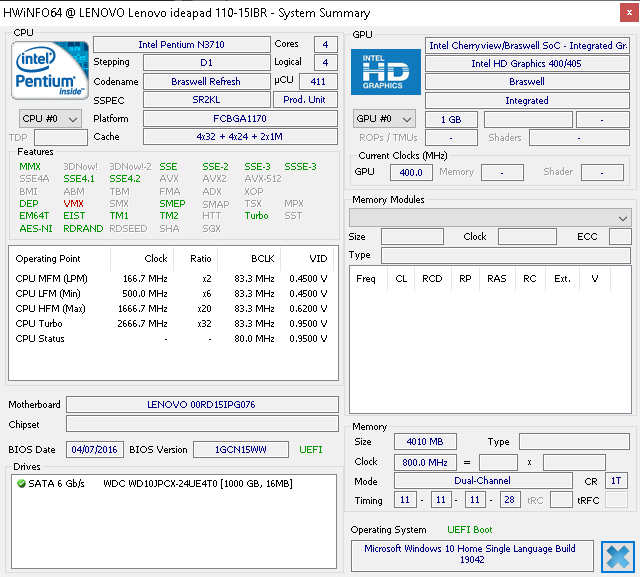The width and height of the screenshot is (640, 577).
Task: Click the memory size 4010 MB field
Action: coord(425,442)
